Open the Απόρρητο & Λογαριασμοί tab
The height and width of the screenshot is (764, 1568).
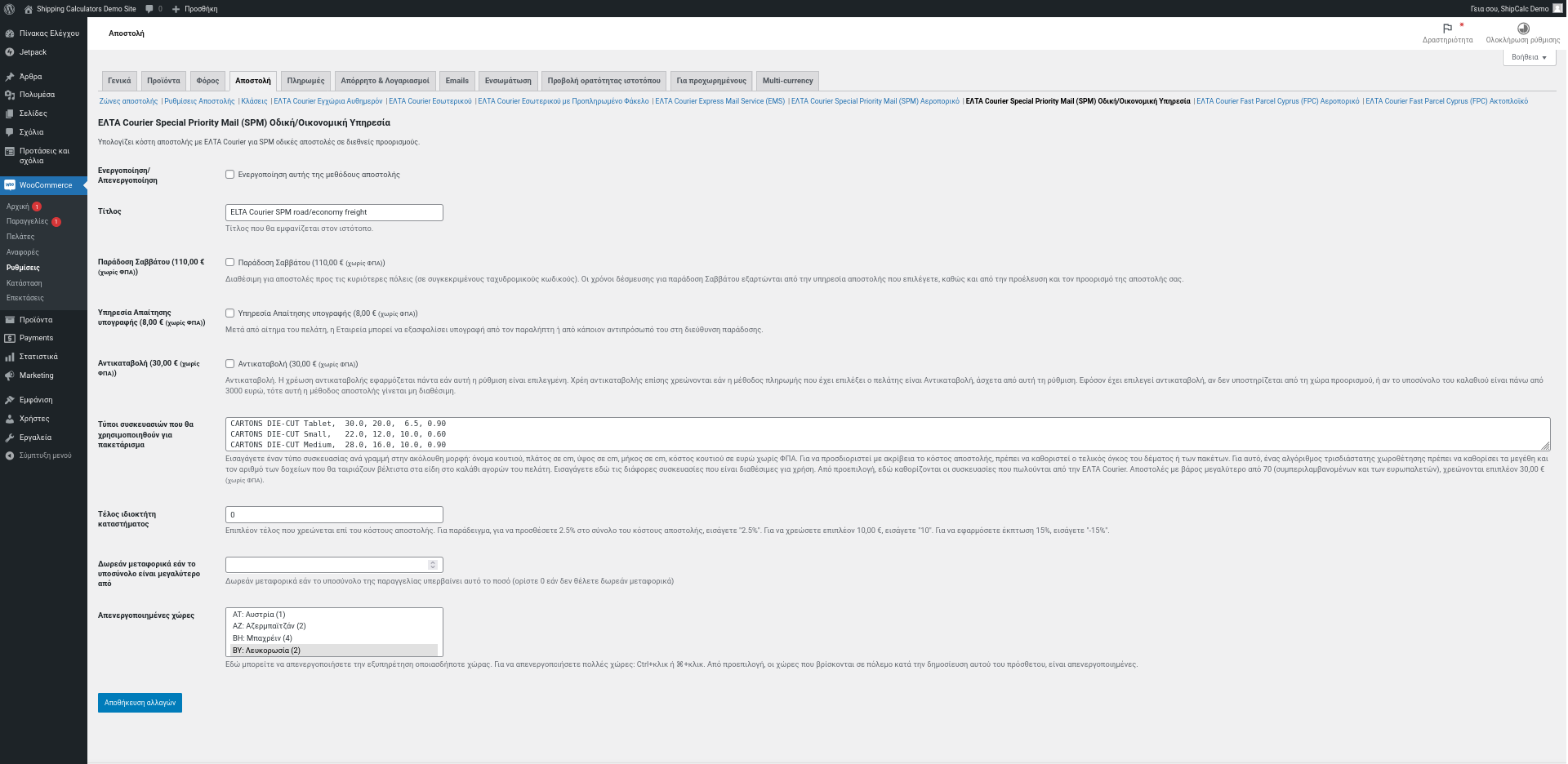pos(385,81)
